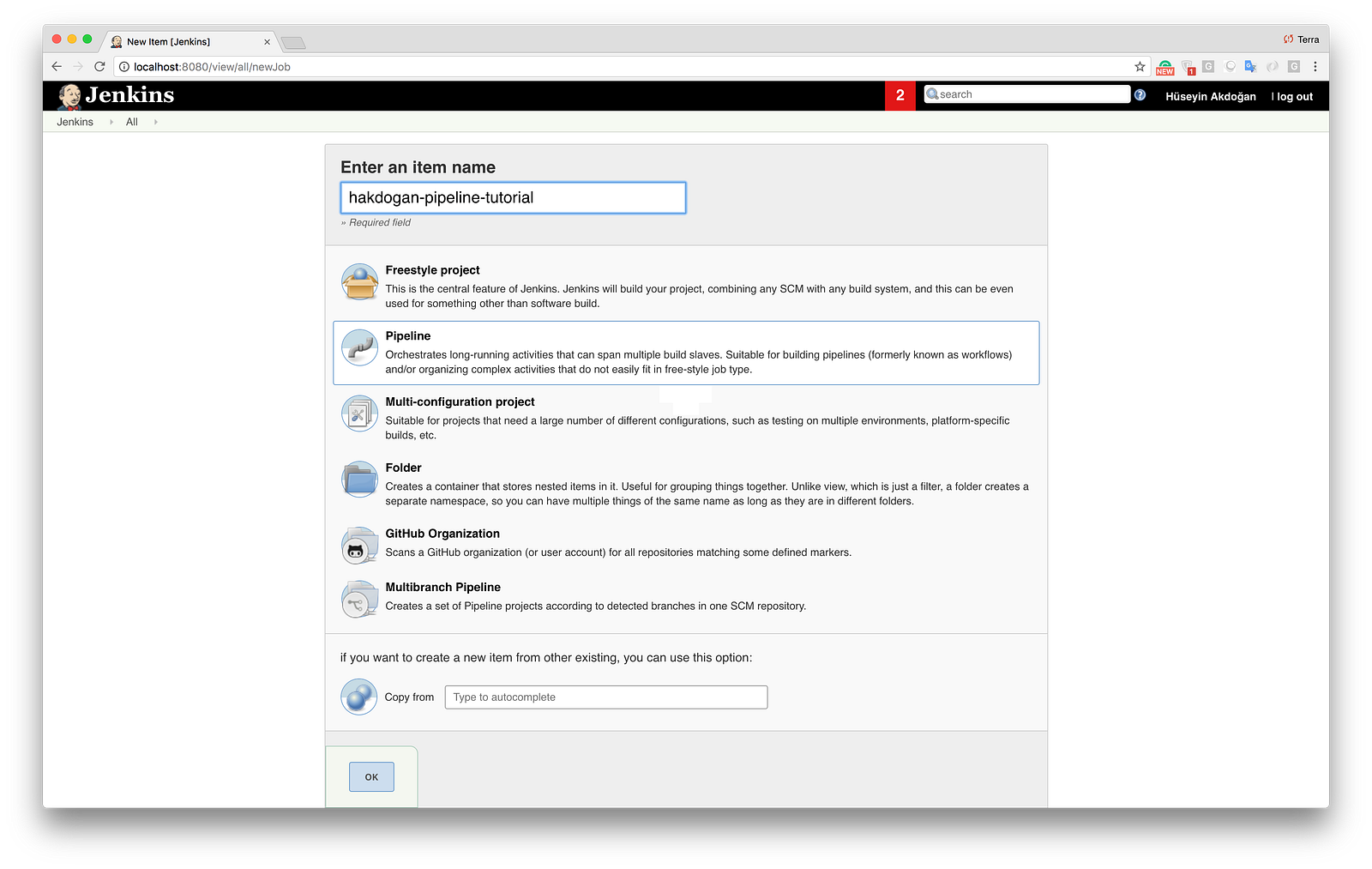The image size is (1372, 869).
Task: Select the Freestyle project title
Action: point(432,270)
